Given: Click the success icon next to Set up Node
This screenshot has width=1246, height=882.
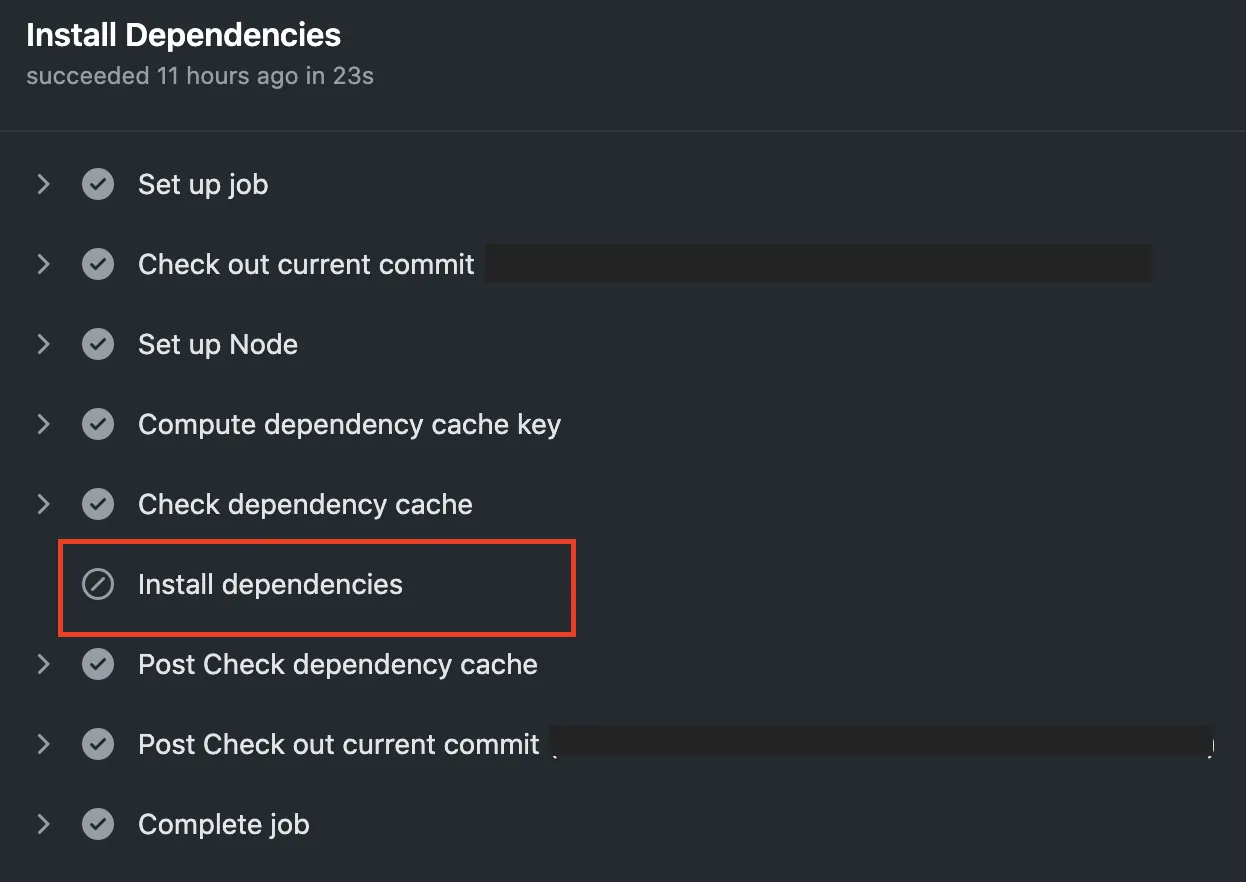Looking at the screenshot, I should pyautogui.click(x=98, y=345).
